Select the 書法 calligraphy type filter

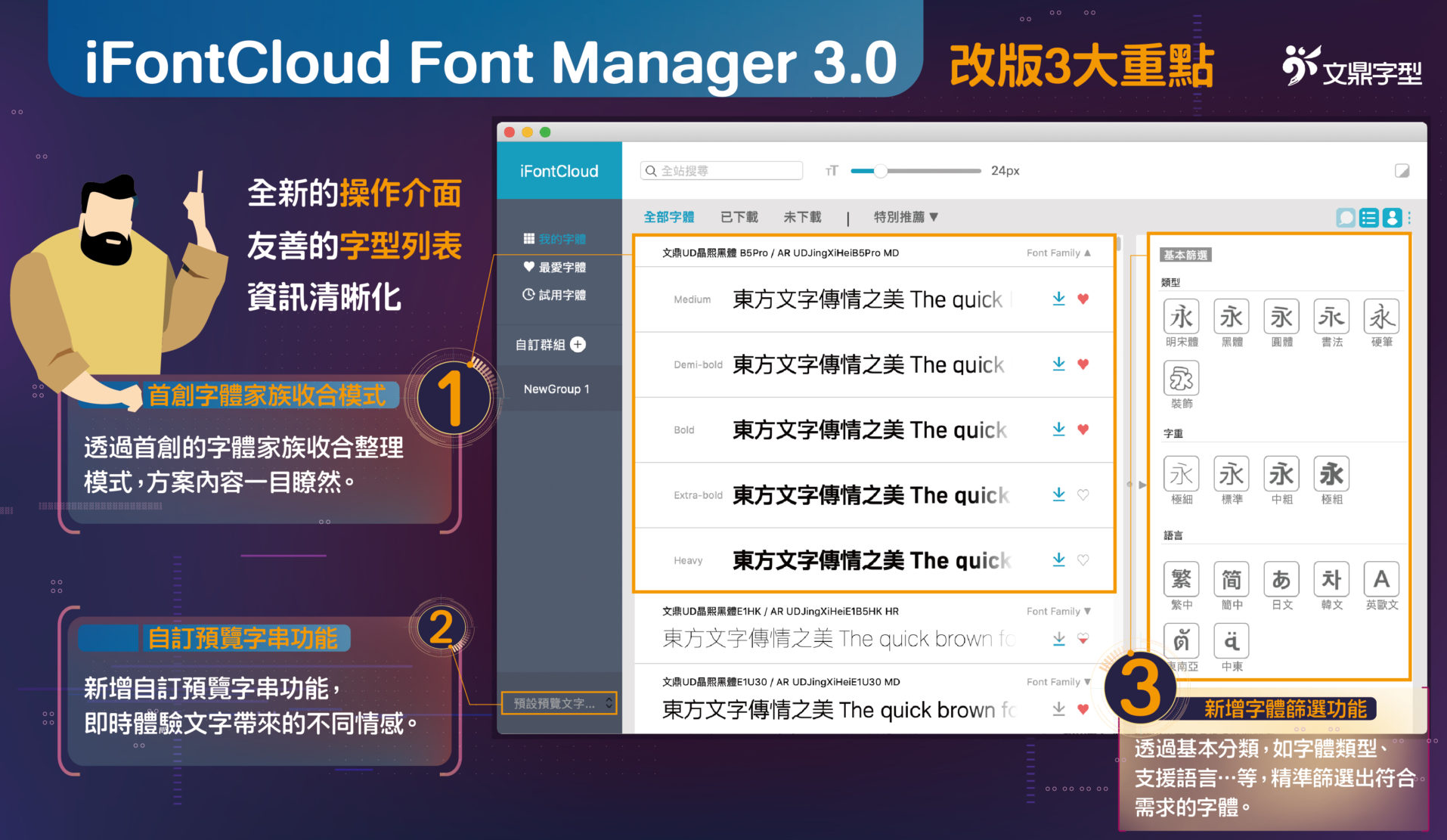tap(1331, 318)
